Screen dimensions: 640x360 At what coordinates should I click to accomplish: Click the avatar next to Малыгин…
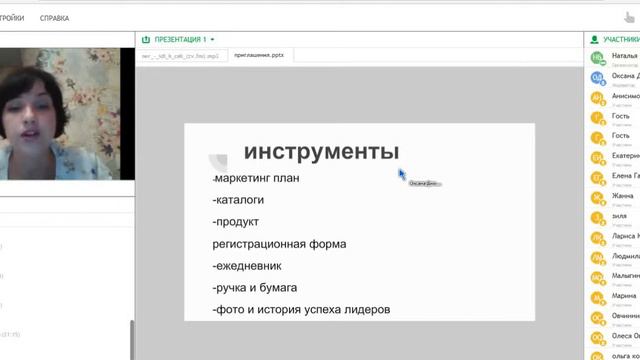pos(598,278)
